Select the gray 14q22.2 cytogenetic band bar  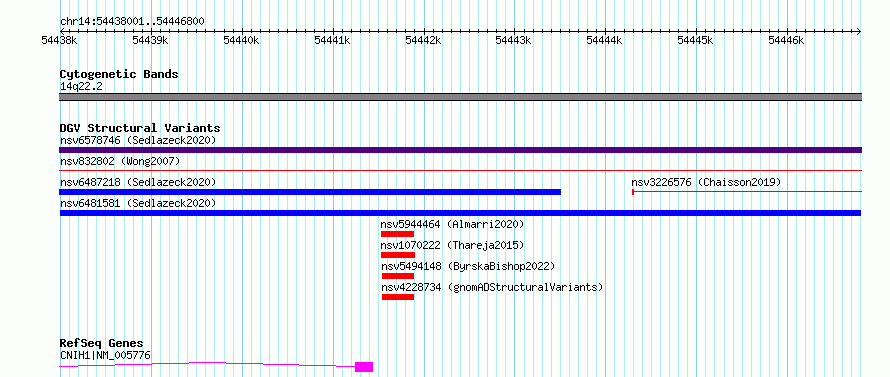pos(460,97)
